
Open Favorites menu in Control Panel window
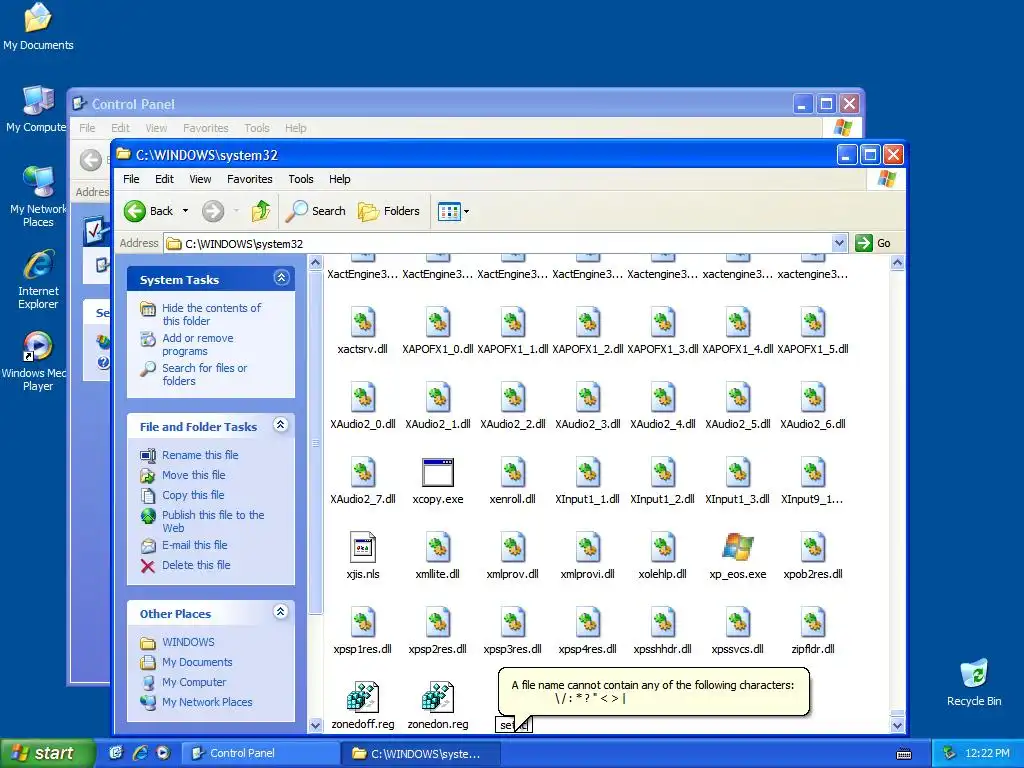[205, 128]
